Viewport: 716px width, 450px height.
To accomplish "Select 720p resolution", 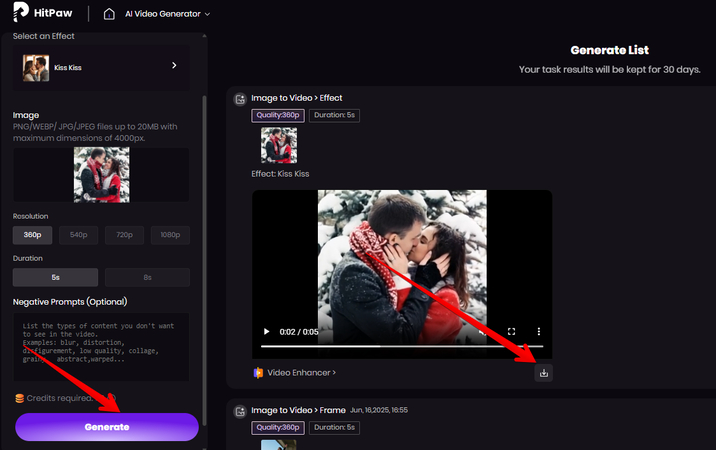I will (124, 235).
